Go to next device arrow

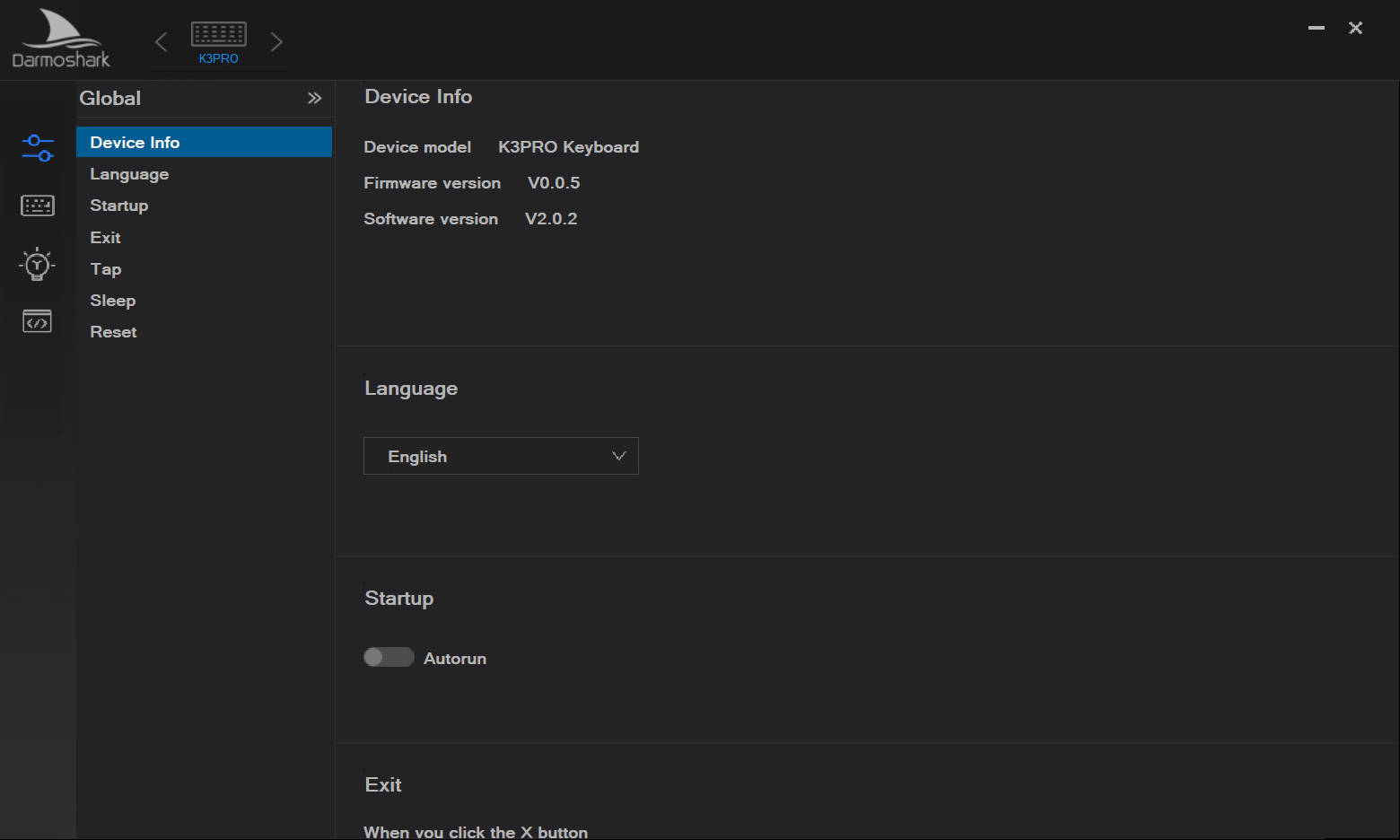coord(276,42)
